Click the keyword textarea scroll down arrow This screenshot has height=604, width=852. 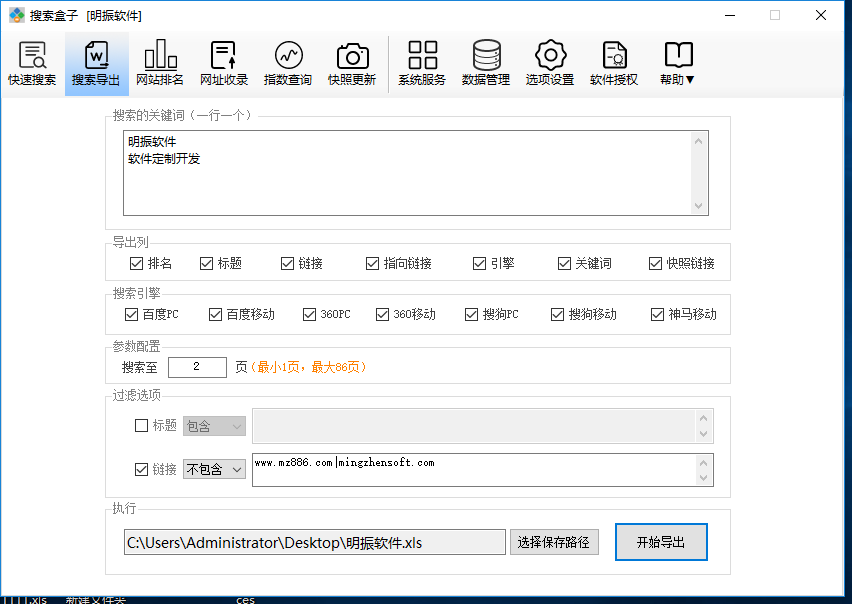[x=699, y=207]
